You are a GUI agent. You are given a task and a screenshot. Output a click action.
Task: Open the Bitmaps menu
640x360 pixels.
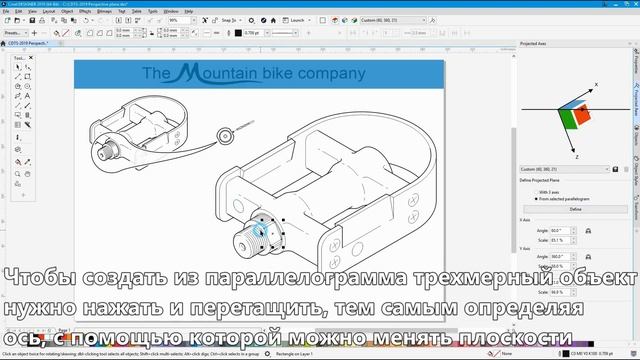pyautogui.click(x=104, y=11)
